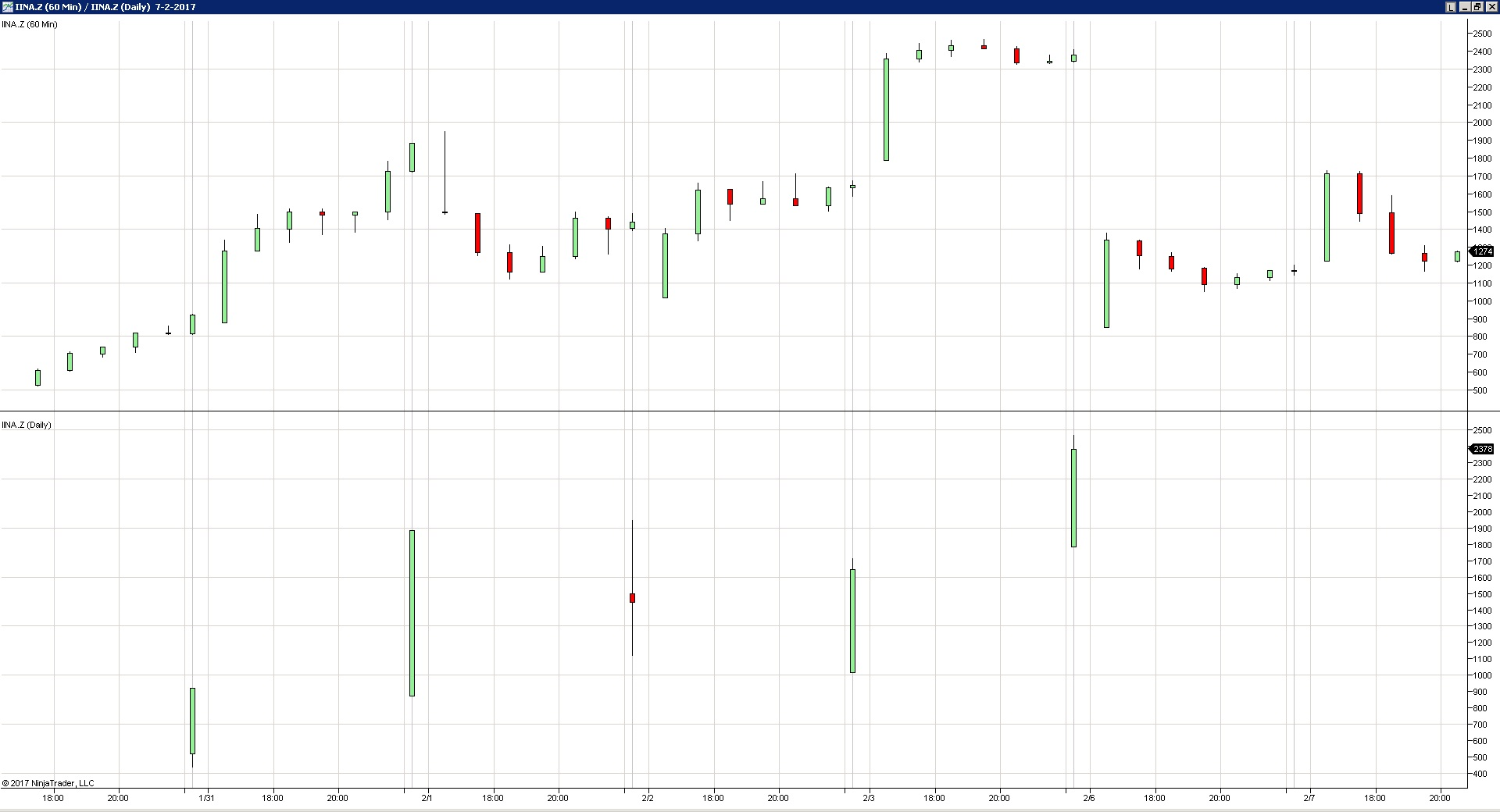Select the 2/1 date label on time axis
Image resolution: width=1500 pixels, height=812 pixels.
427,798
